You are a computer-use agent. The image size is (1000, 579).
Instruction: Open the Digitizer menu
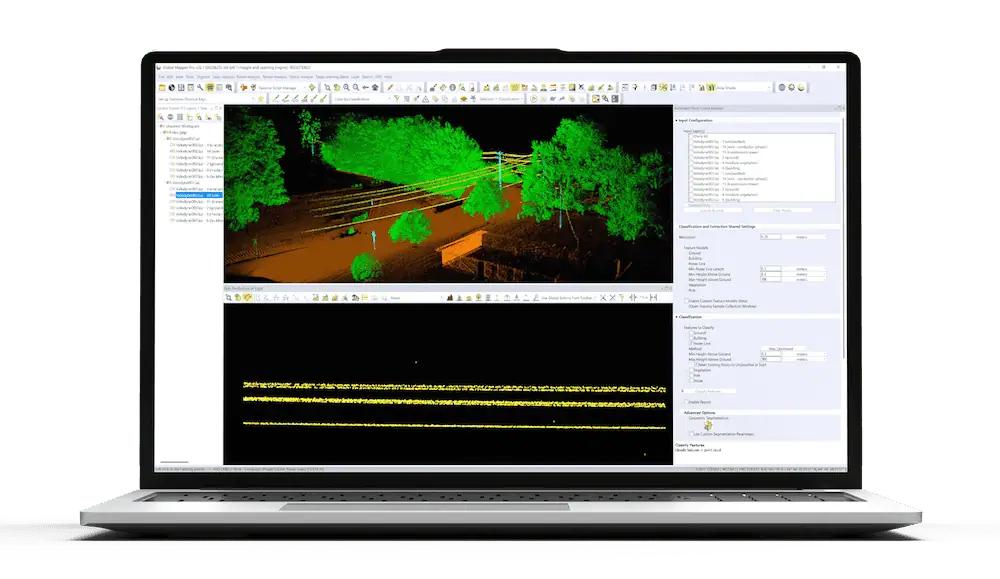tap(203, 77)
